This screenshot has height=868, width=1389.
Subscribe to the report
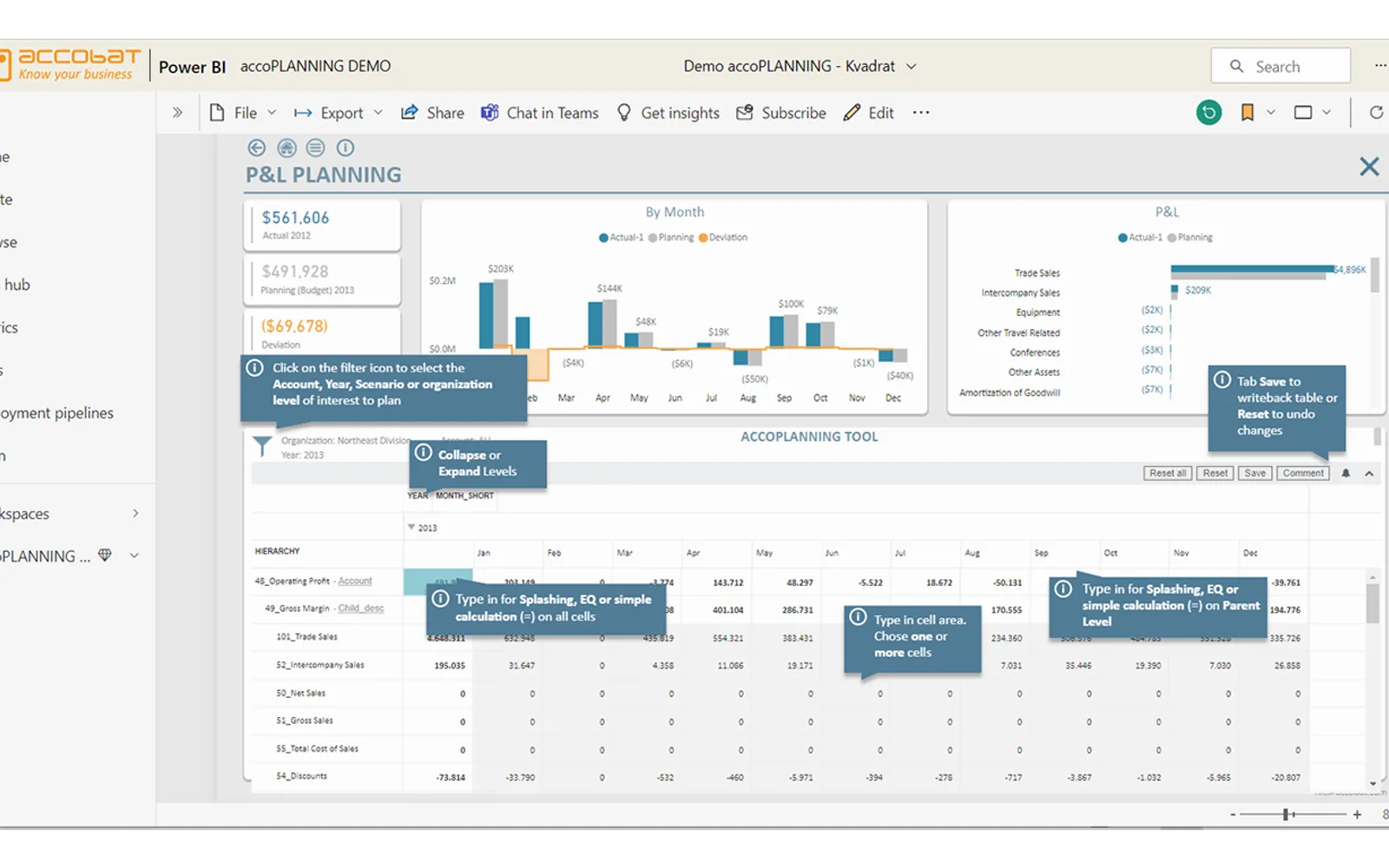pyautogui.click(x=781, y=113)
